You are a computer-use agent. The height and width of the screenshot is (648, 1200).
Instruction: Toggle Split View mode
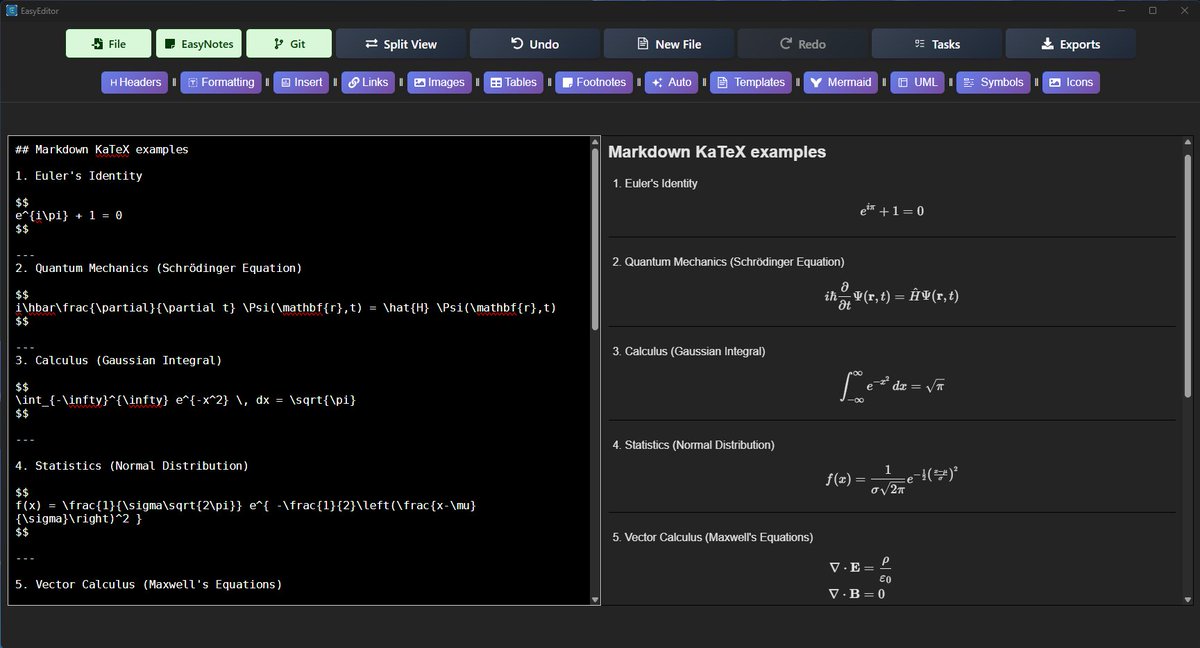(401, 44)
